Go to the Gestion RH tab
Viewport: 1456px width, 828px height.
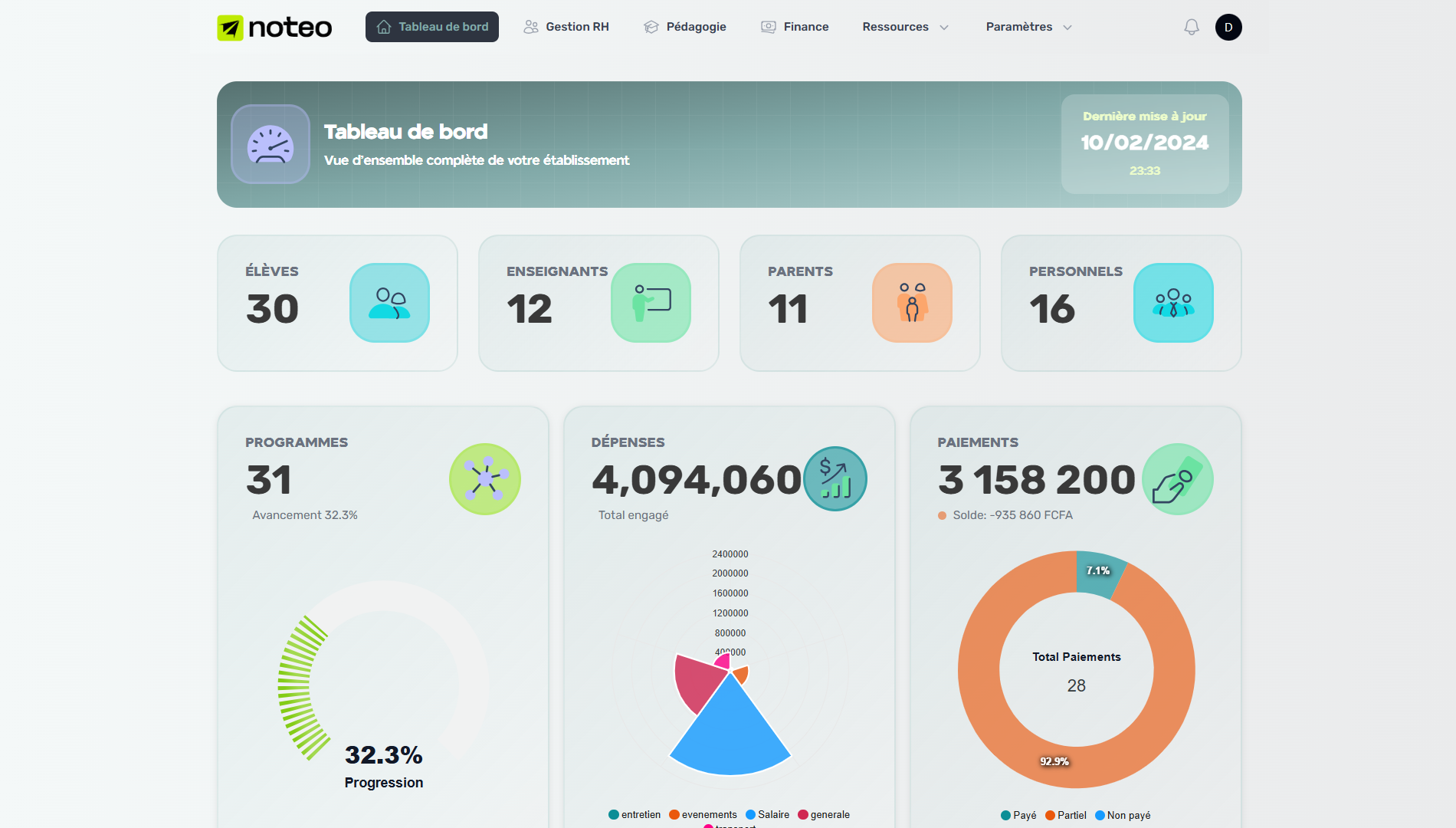pos(566,27)
